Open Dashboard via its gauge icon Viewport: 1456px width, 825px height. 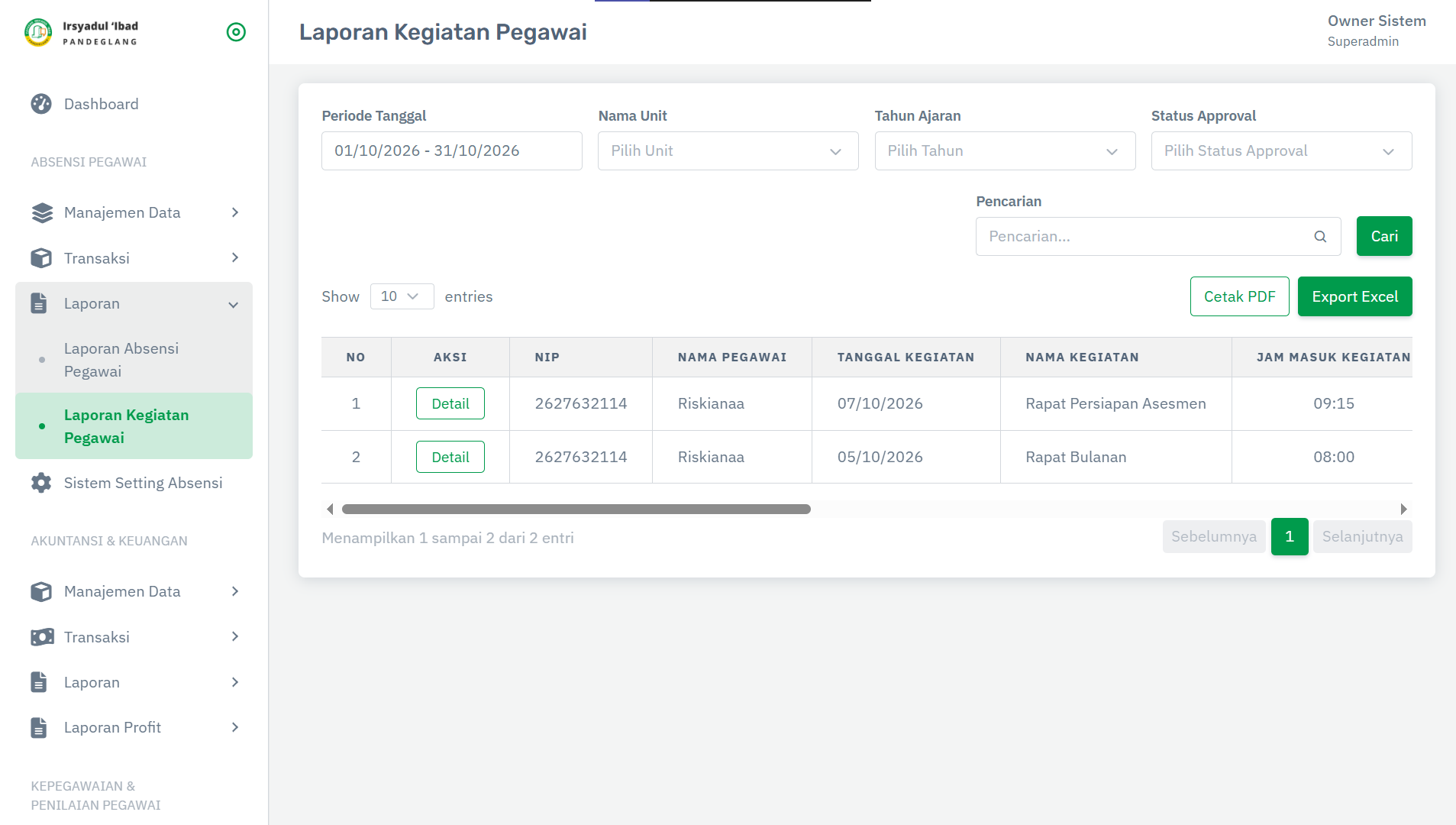point(41,104)
